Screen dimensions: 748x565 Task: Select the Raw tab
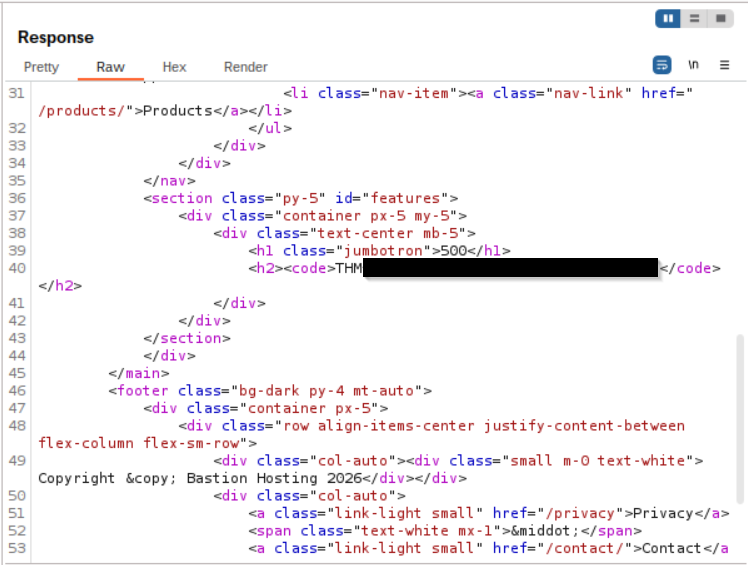click(110, 67)
